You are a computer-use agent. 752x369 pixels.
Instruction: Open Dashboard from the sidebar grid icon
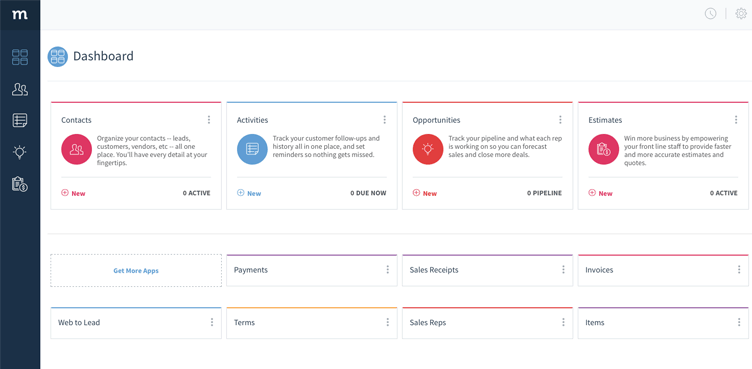pos(20,57)
